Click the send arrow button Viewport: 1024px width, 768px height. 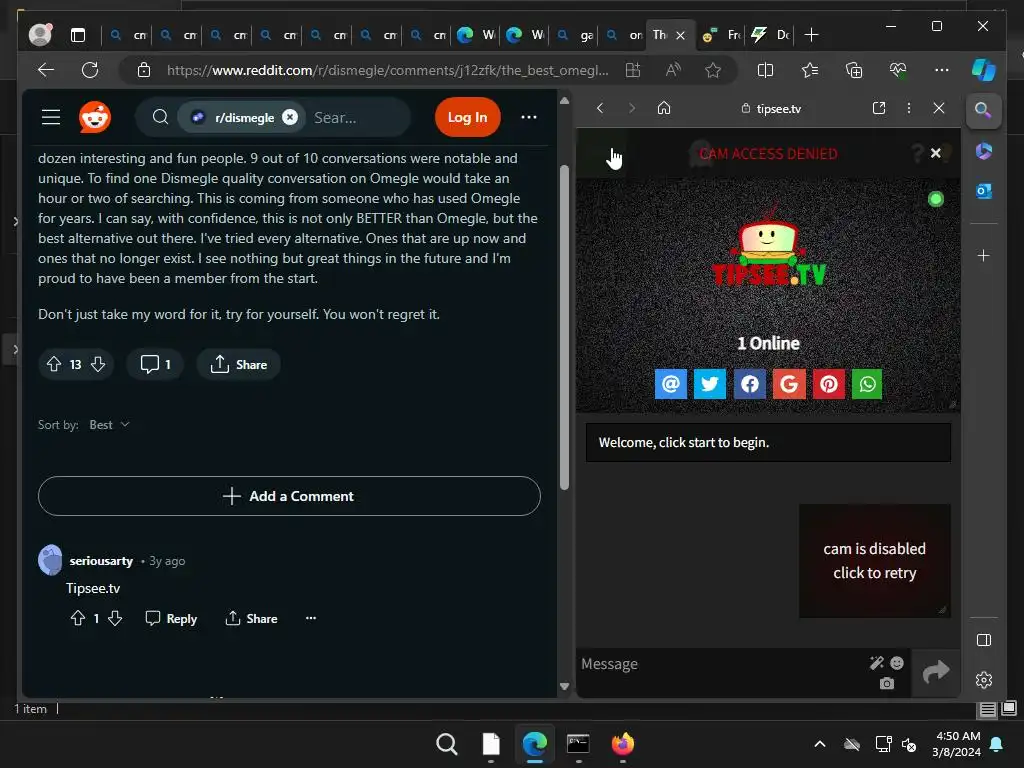936,672
